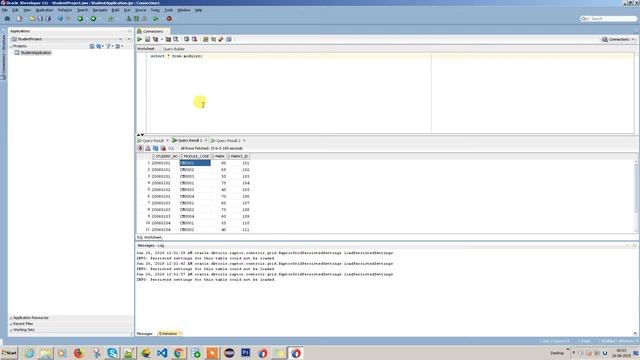Viewport: 640px width, 360px height.
Task: Click the Rollback icon in the worksheet toolbar
Action: (194, 39)
